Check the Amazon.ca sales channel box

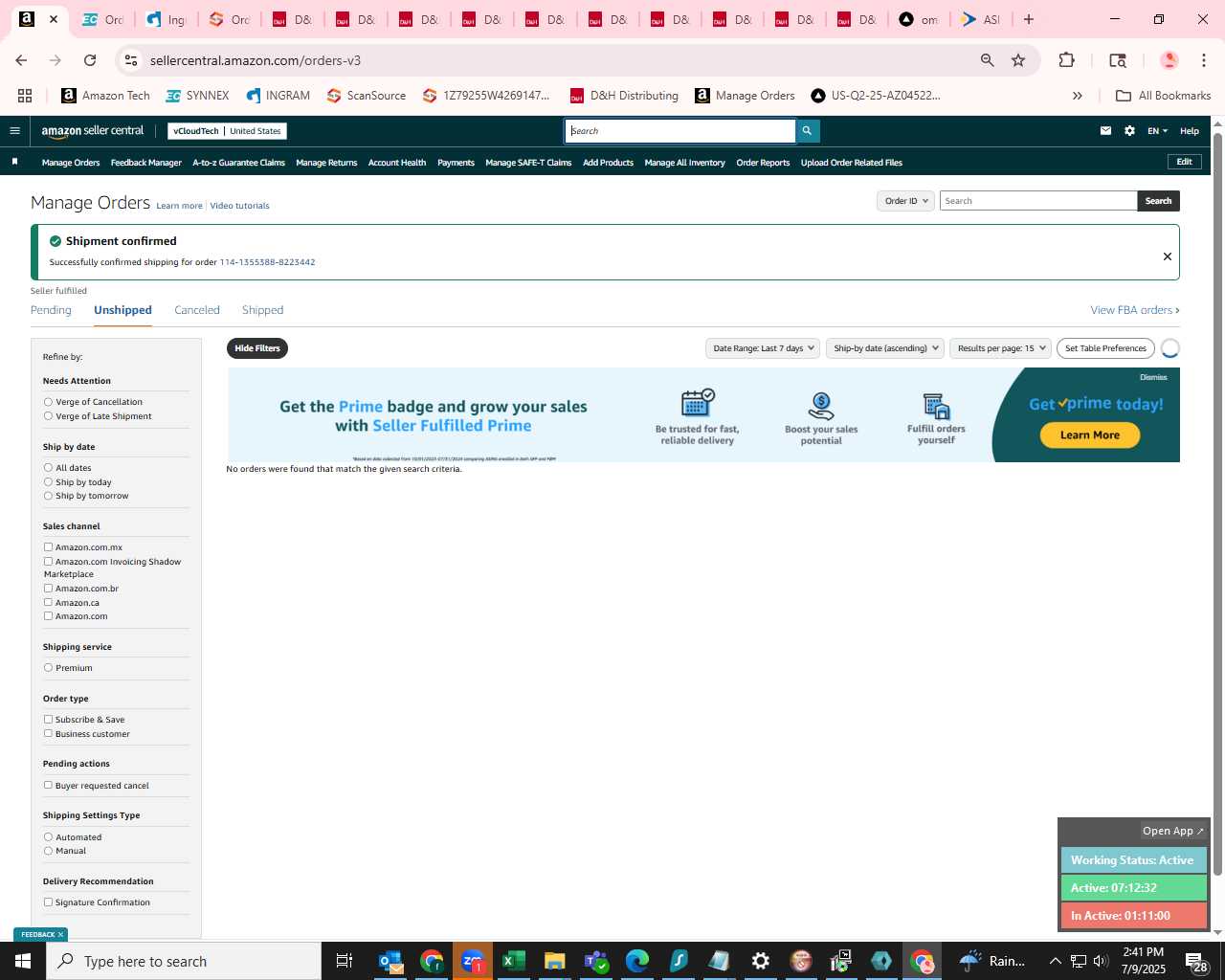tap(48, 603)
